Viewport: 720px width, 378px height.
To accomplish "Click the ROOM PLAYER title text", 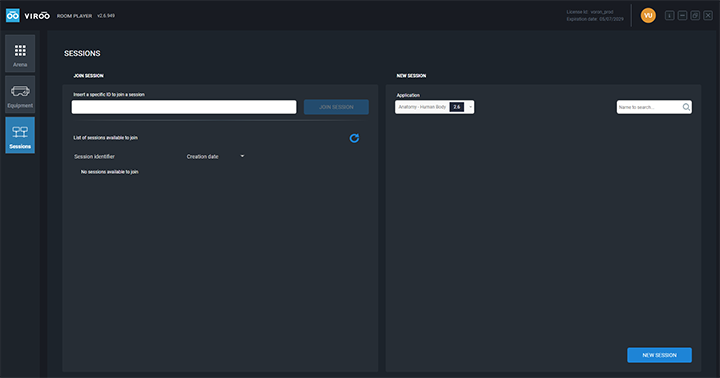I will coord(74,16).
